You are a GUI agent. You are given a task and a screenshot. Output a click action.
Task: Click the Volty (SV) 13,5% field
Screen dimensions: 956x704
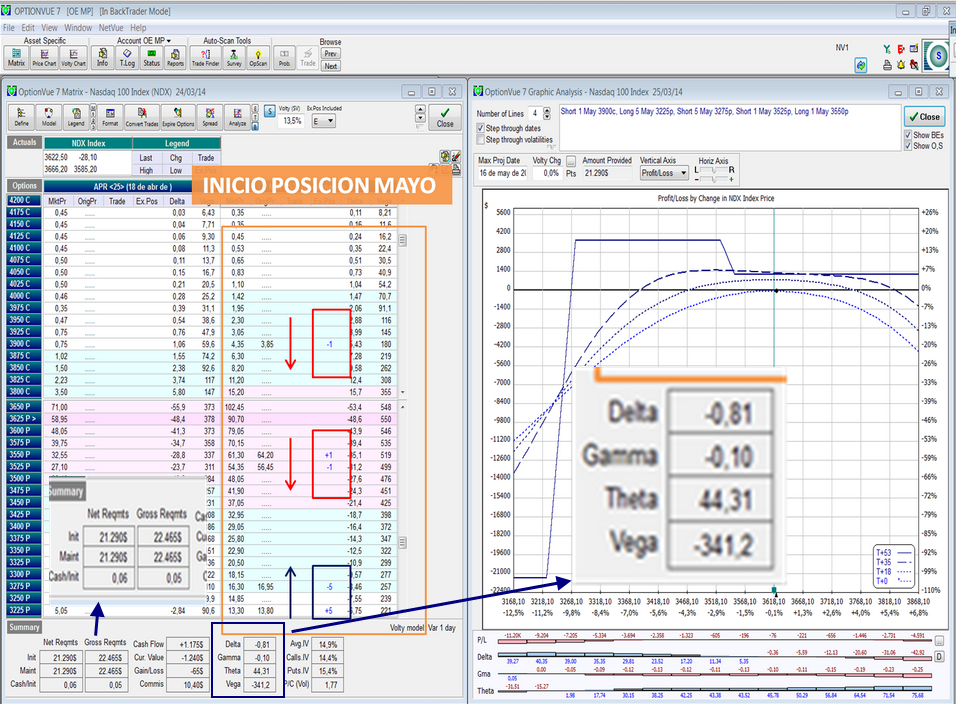(293, 121)
